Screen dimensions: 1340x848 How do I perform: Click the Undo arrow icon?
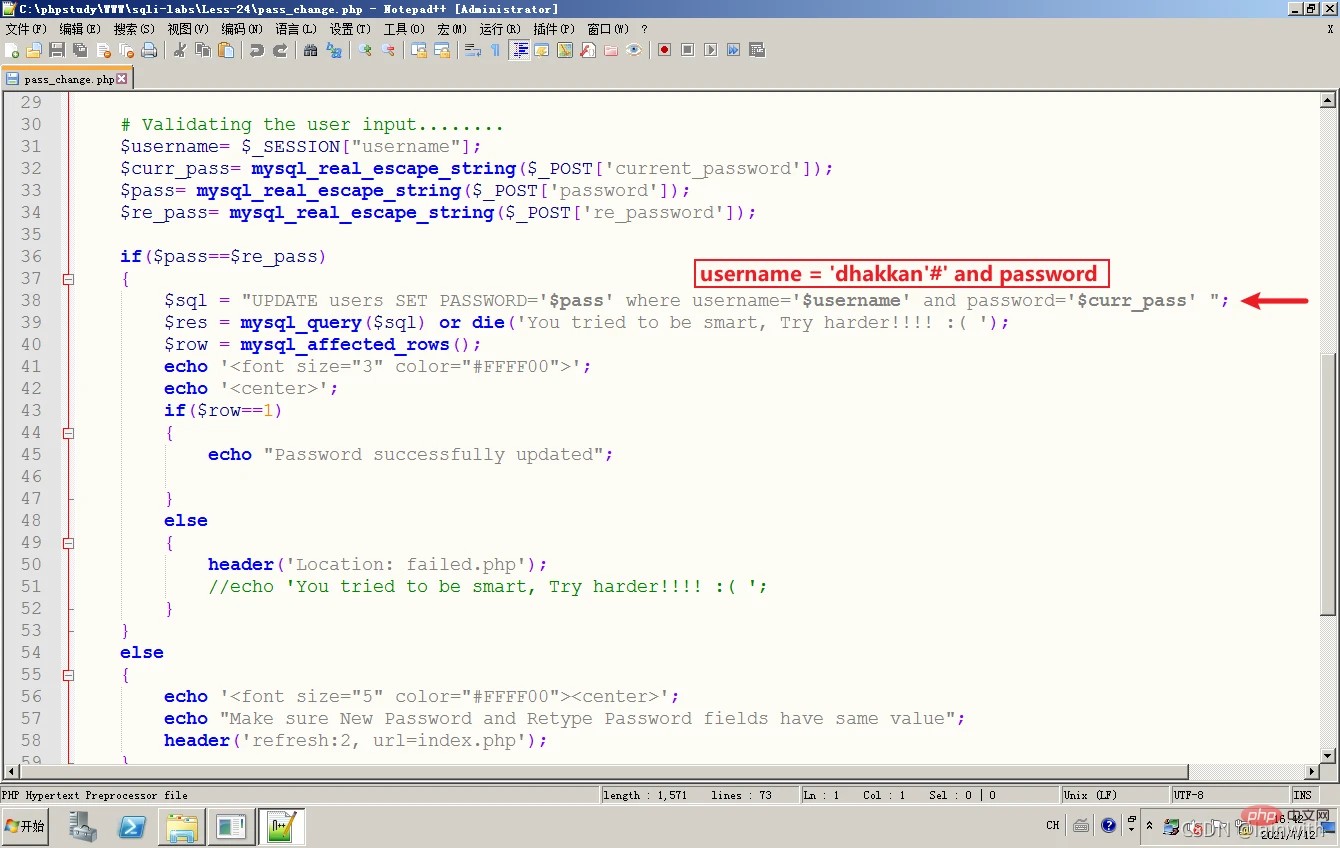(257, 50)
